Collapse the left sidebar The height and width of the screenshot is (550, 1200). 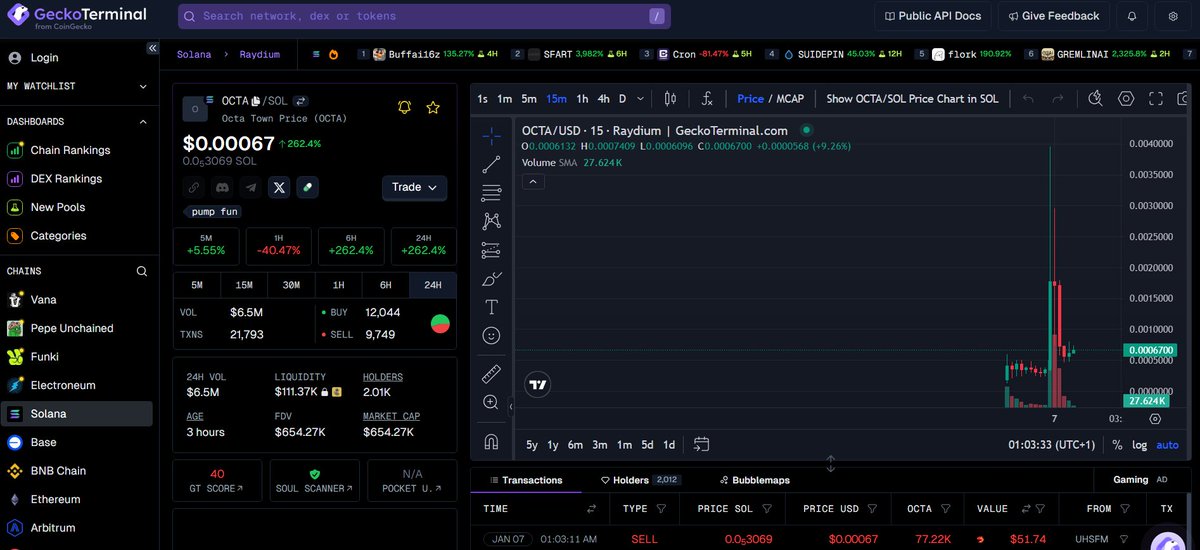click(x=152, y=48)
